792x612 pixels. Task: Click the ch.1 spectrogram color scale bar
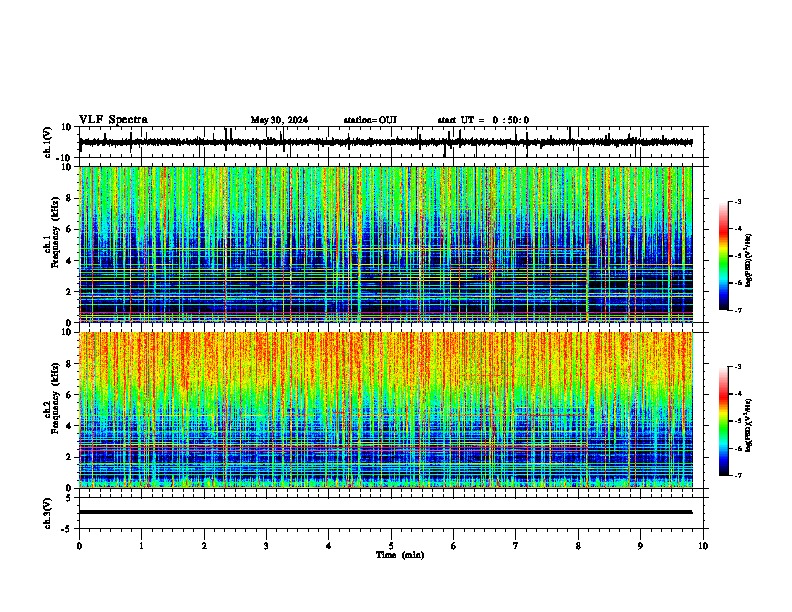pyautogui.click(x=724, y=256)
